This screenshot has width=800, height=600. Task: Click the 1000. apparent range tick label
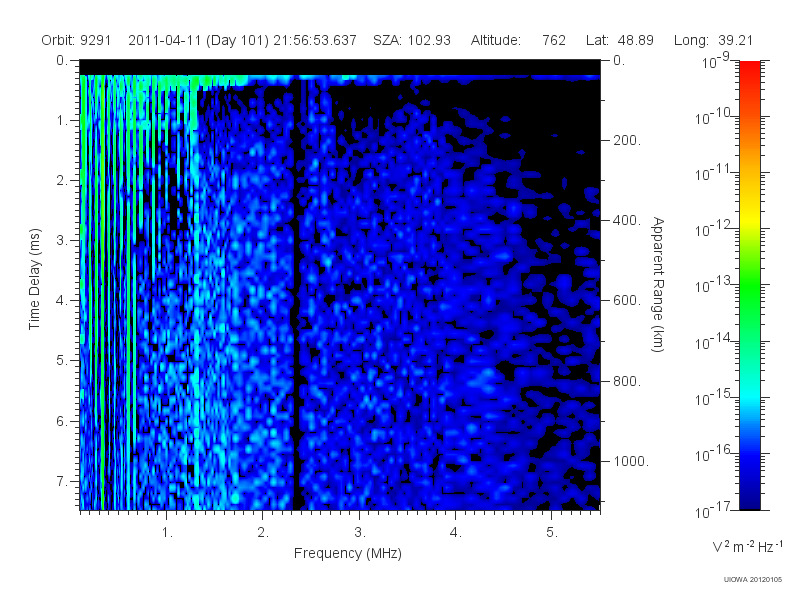(631, 461)
